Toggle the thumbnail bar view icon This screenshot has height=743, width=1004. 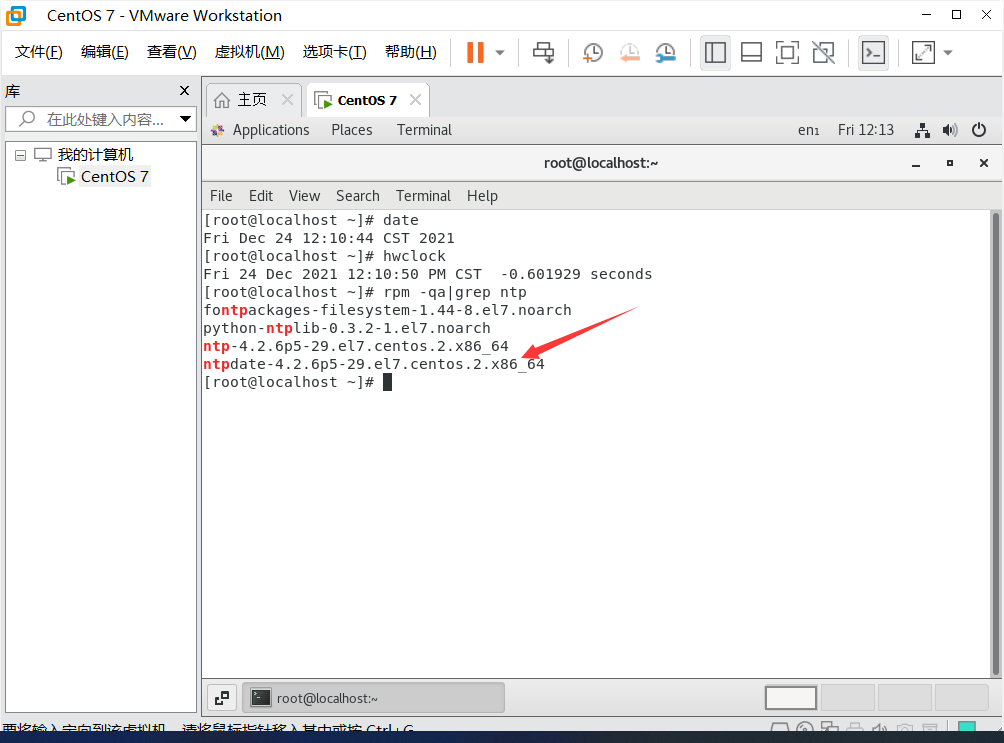[x=751, y=53]
